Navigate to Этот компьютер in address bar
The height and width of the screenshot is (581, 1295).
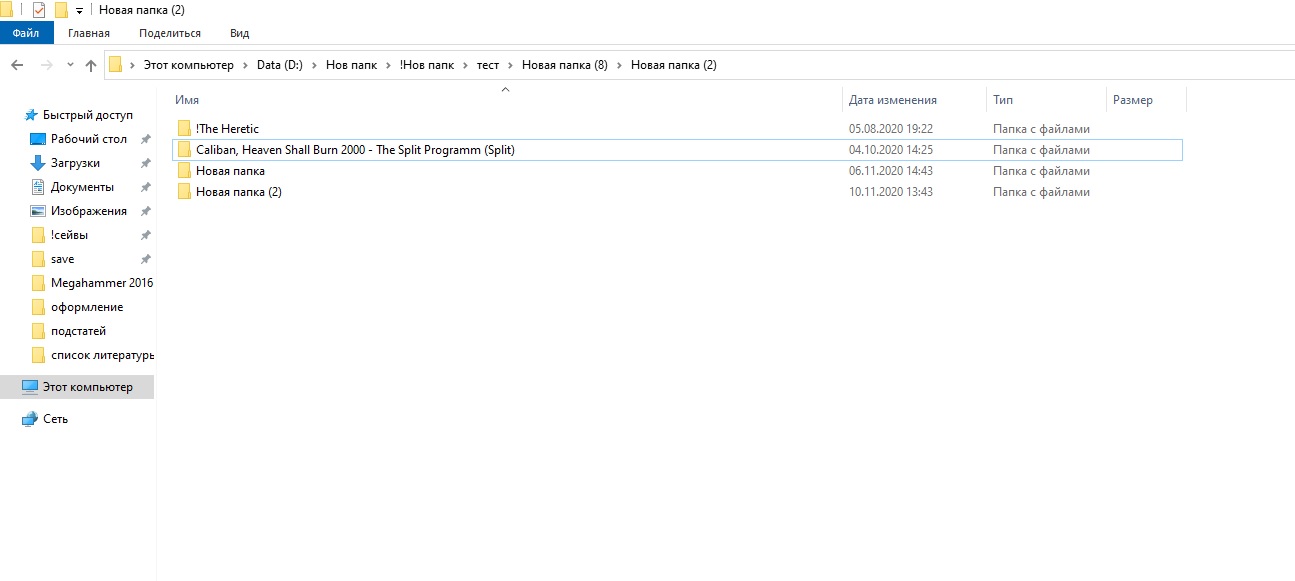click(188, 65)
